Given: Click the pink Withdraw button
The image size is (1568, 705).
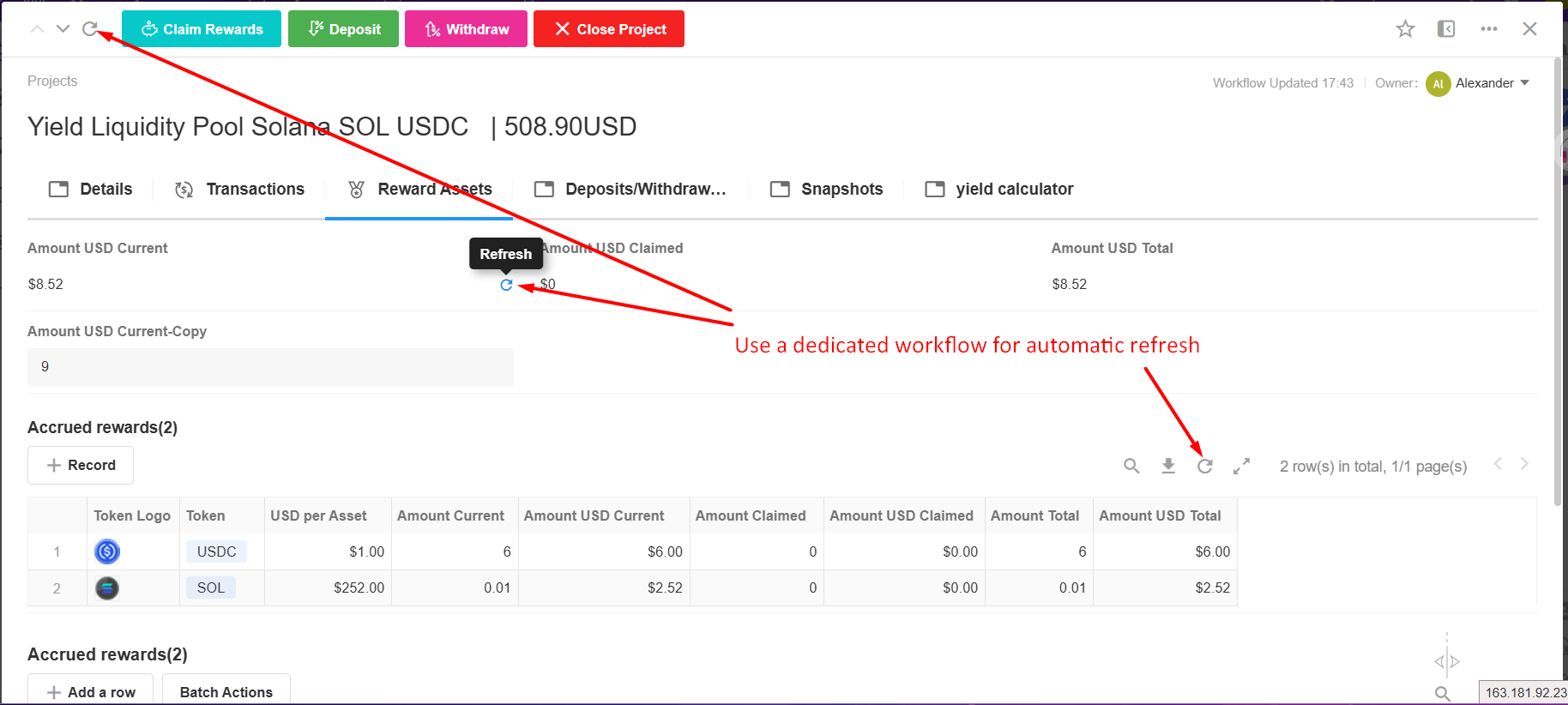Looking at the screenshot, I should 466,29.
